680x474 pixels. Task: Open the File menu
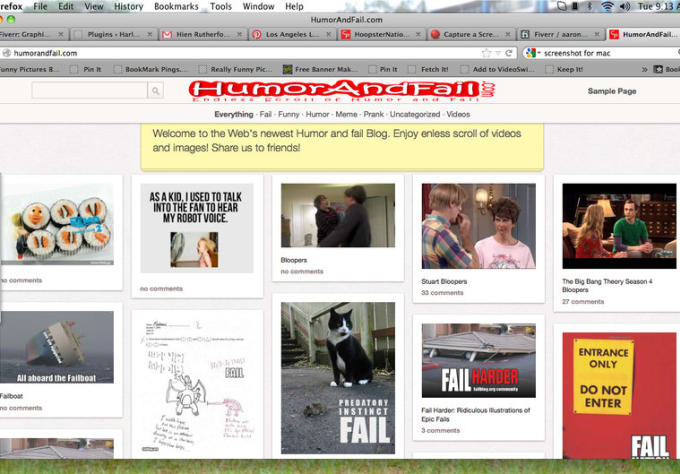[x=40, y=7]
